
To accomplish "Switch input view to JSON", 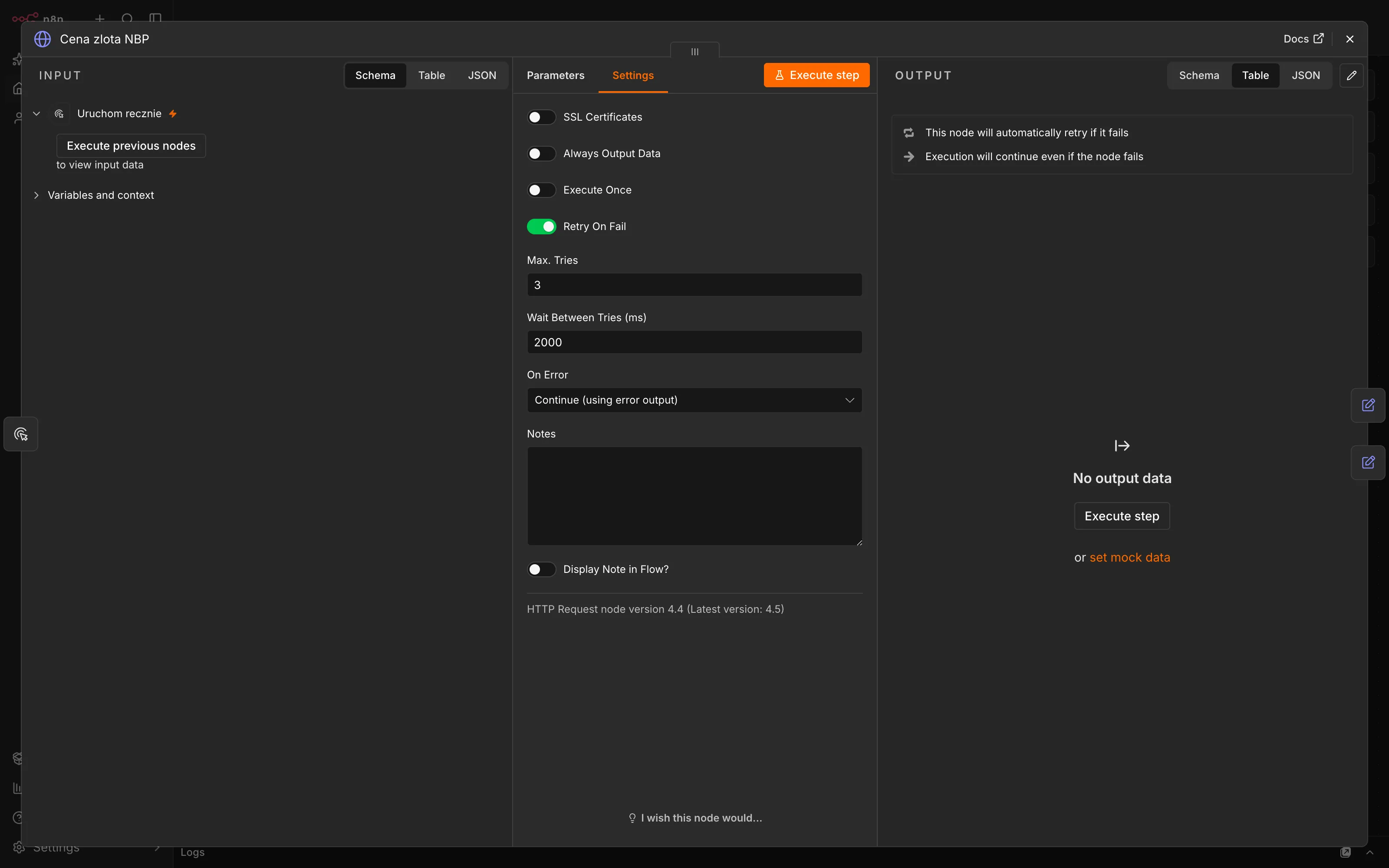I will (481, 75).
